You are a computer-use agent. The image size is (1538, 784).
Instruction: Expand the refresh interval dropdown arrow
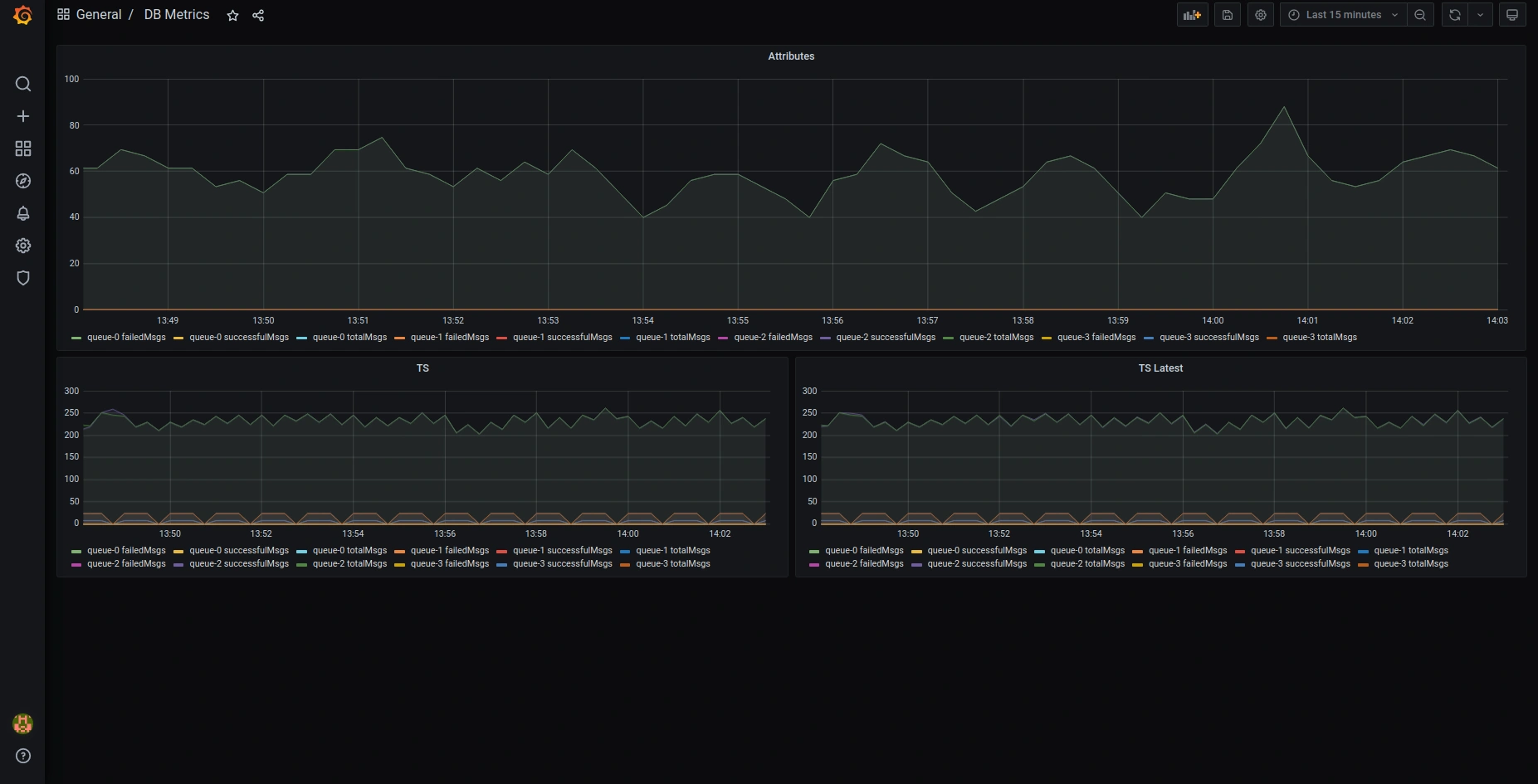click(x=1480, y=15)
